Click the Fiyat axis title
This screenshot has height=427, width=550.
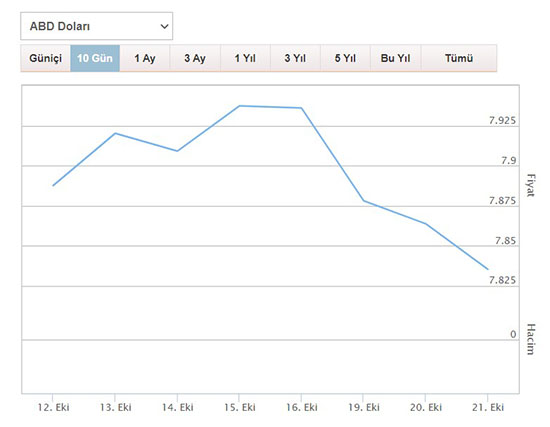click(x=530, y=185)
